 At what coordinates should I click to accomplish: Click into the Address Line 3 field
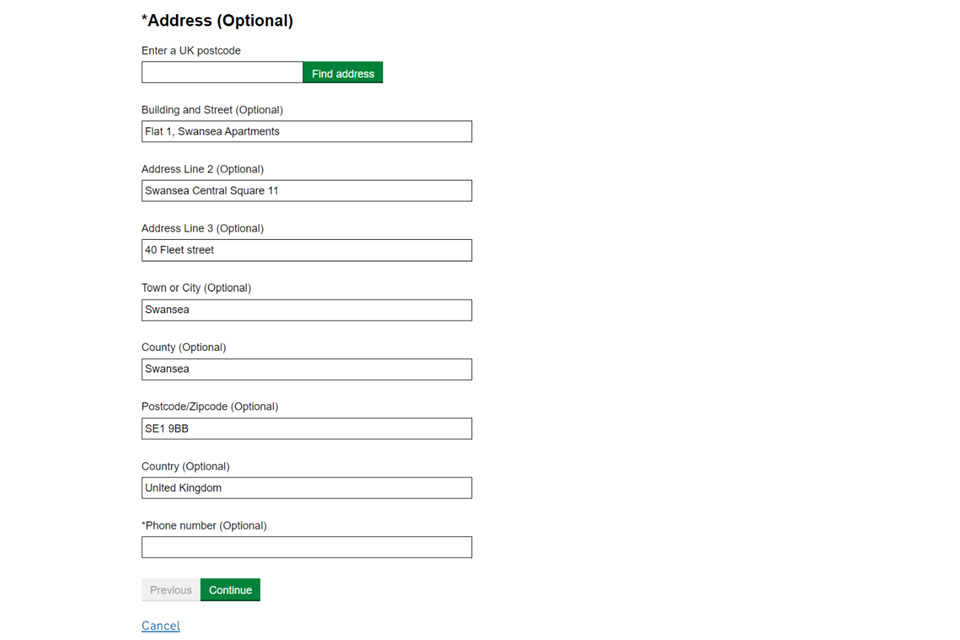point(306,250)
